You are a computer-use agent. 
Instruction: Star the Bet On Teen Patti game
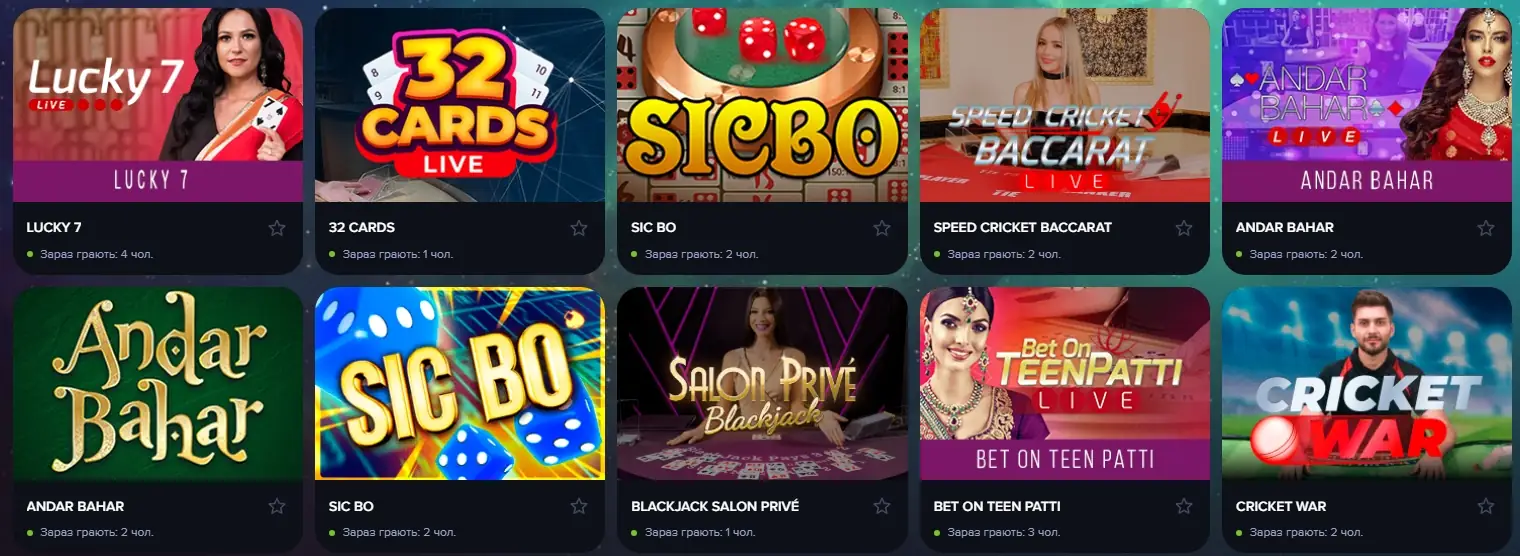tap(1184, 507)
